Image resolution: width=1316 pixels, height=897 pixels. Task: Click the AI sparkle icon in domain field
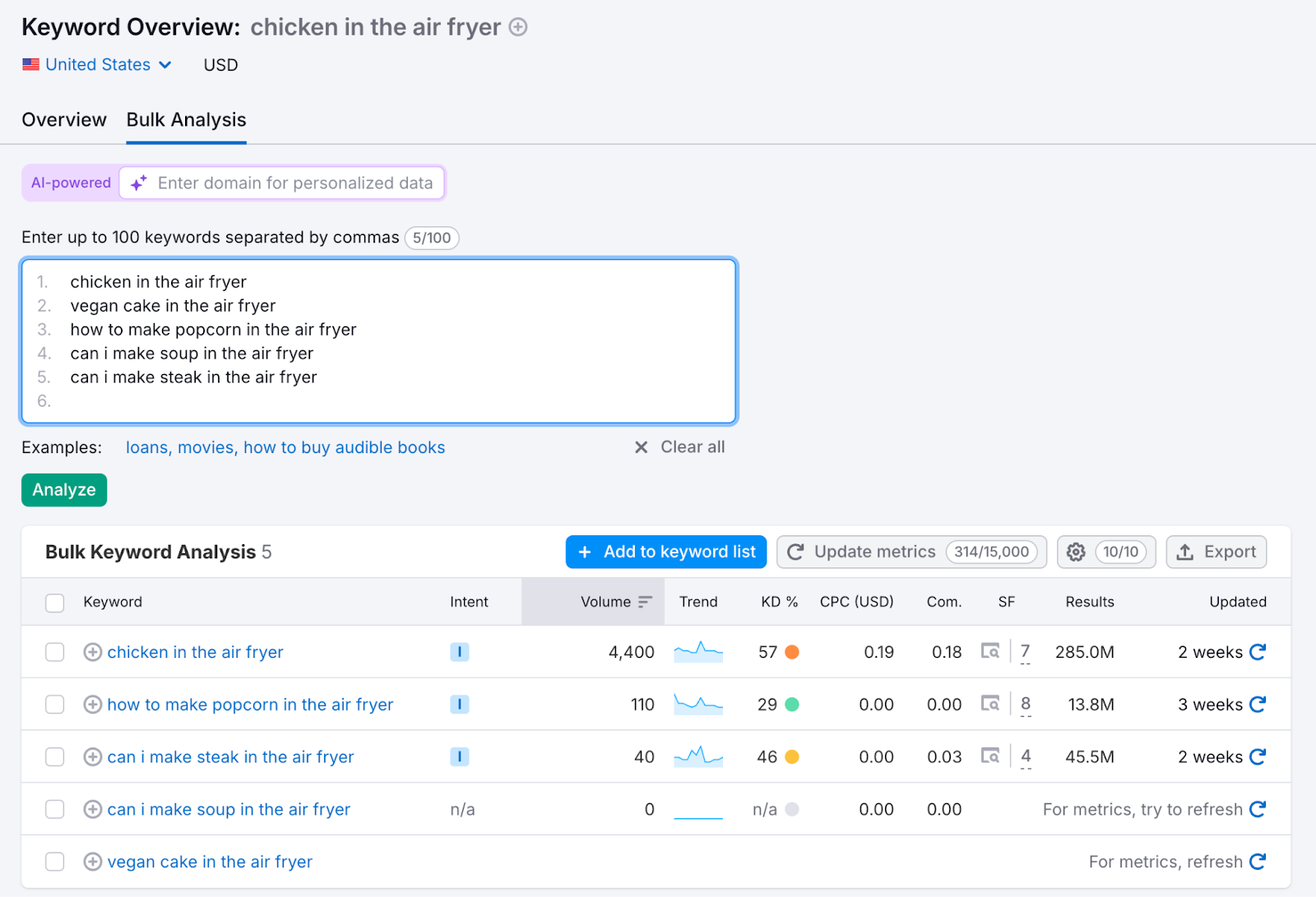(137, 183)
